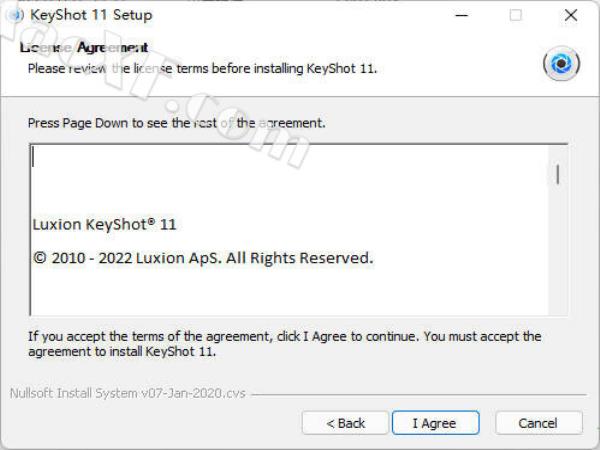The image size is (600, 450).
Task: Click the License Agreement header title
Action: (x=84, y=47)
